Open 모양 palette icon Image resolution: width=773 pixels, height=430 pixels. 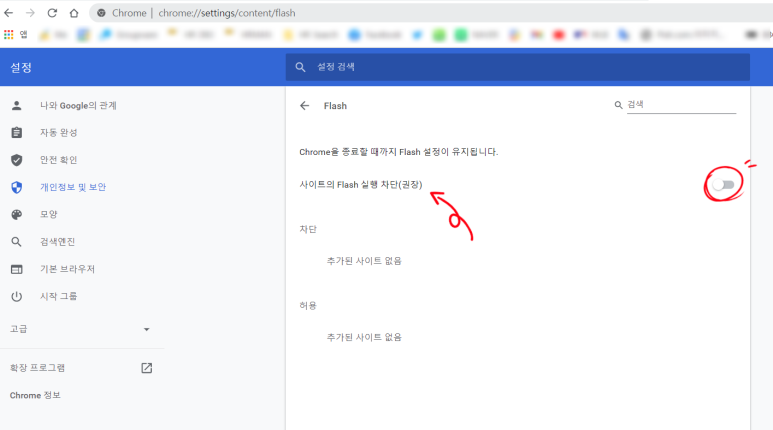tap(17, 215)
